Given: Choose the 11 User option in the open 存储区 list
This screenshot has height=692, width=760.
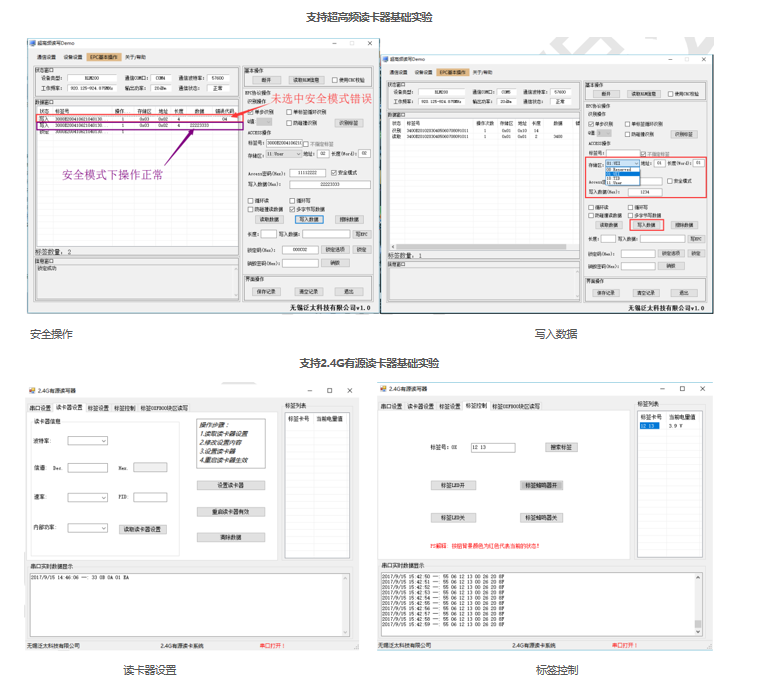Looking at the screenshot, I should point(615,182).
